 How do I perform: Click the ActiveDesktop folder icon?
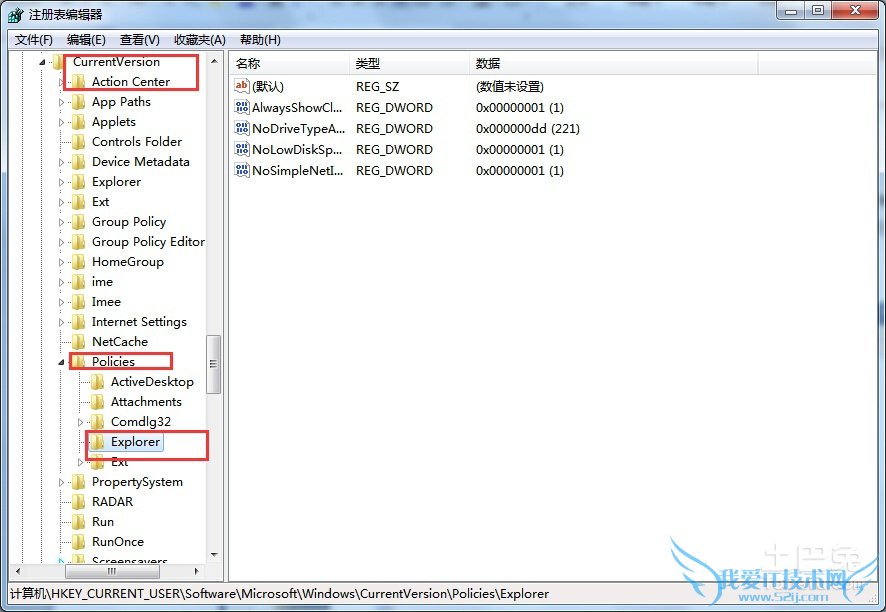[97, 382]
